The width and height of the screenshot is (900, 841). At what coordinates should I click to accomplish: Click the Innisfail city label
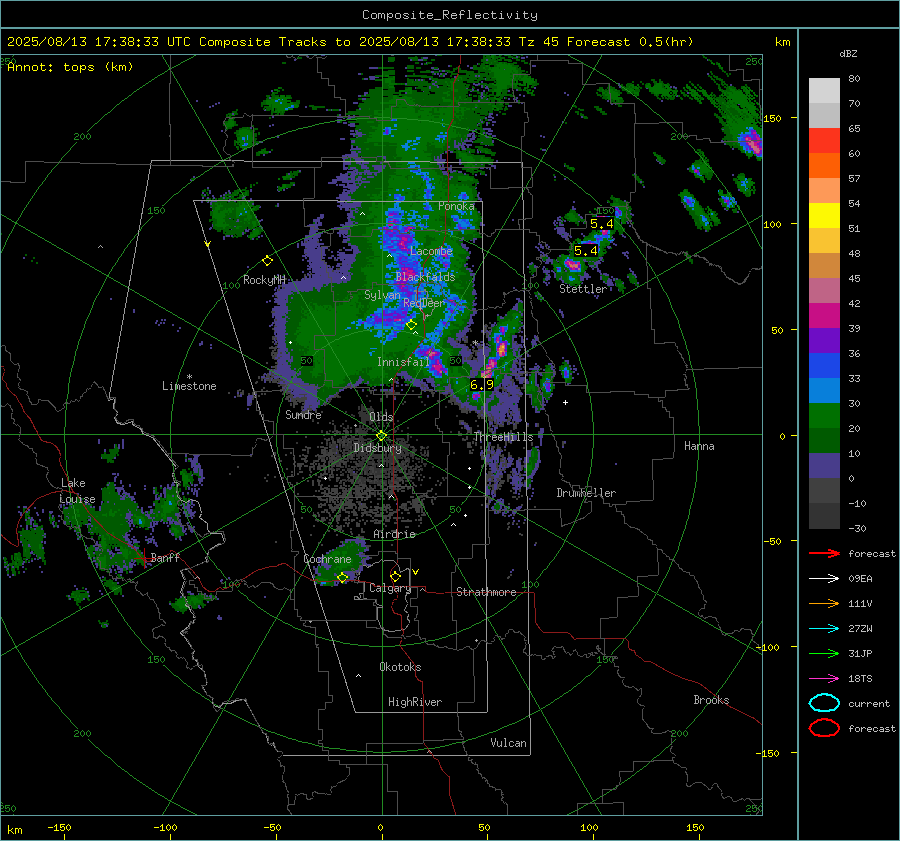[403, 362]
